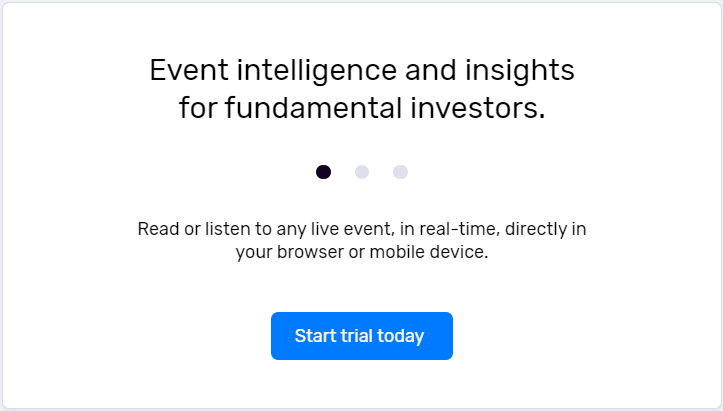Click the heading line 'for fundamental investors.'
The image size is (723, 411).
point(362,108)
